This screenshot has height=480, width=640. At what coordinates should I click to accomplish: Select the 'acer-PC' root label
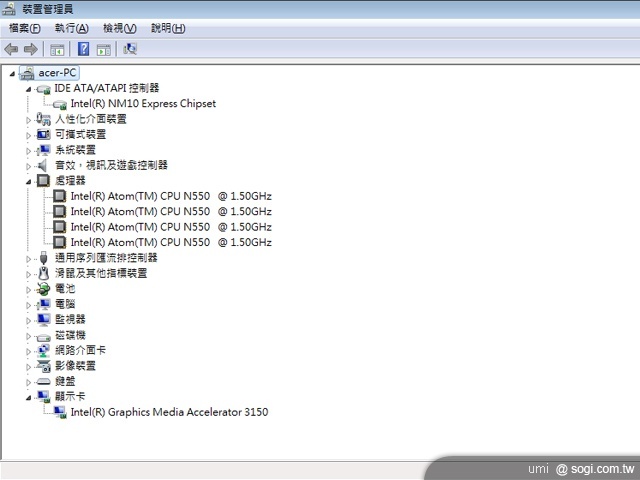[57, 73]
